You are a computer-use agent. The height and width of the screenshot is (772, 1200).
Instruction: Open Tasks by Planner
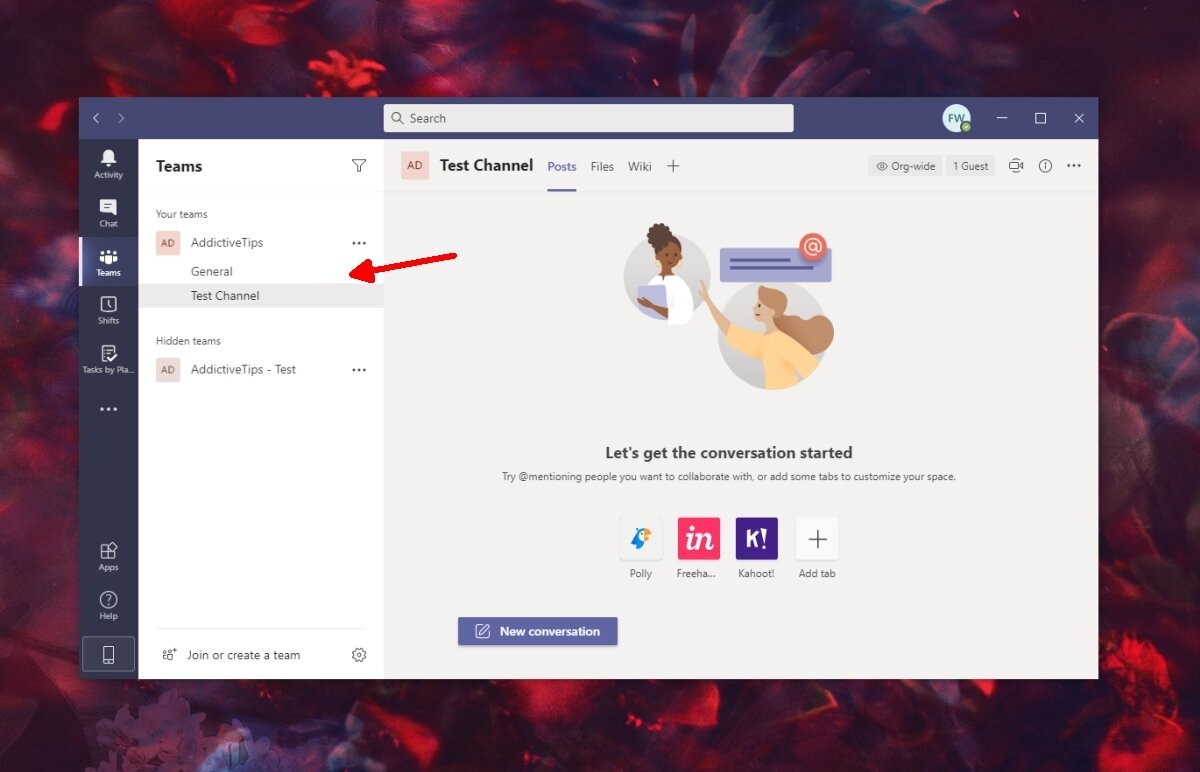[x=108, y=358]
